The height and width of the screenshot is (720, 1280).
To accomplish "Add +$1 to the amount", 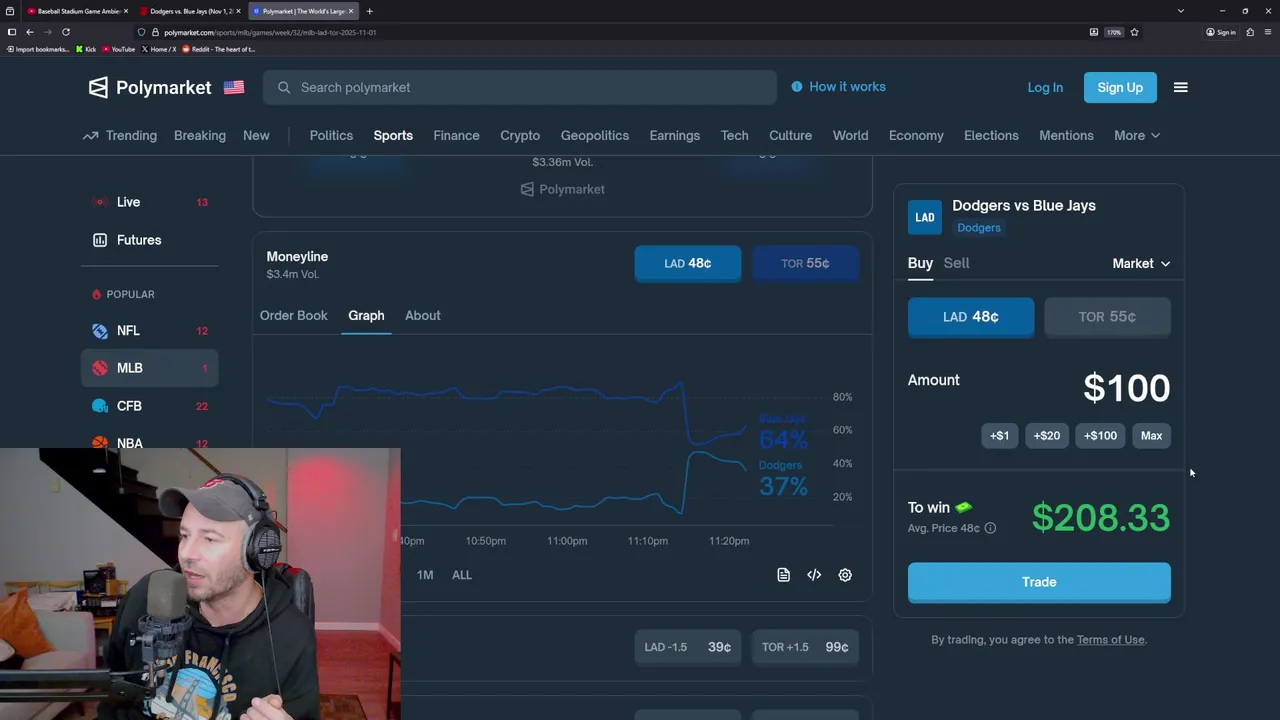I will 999,435.
